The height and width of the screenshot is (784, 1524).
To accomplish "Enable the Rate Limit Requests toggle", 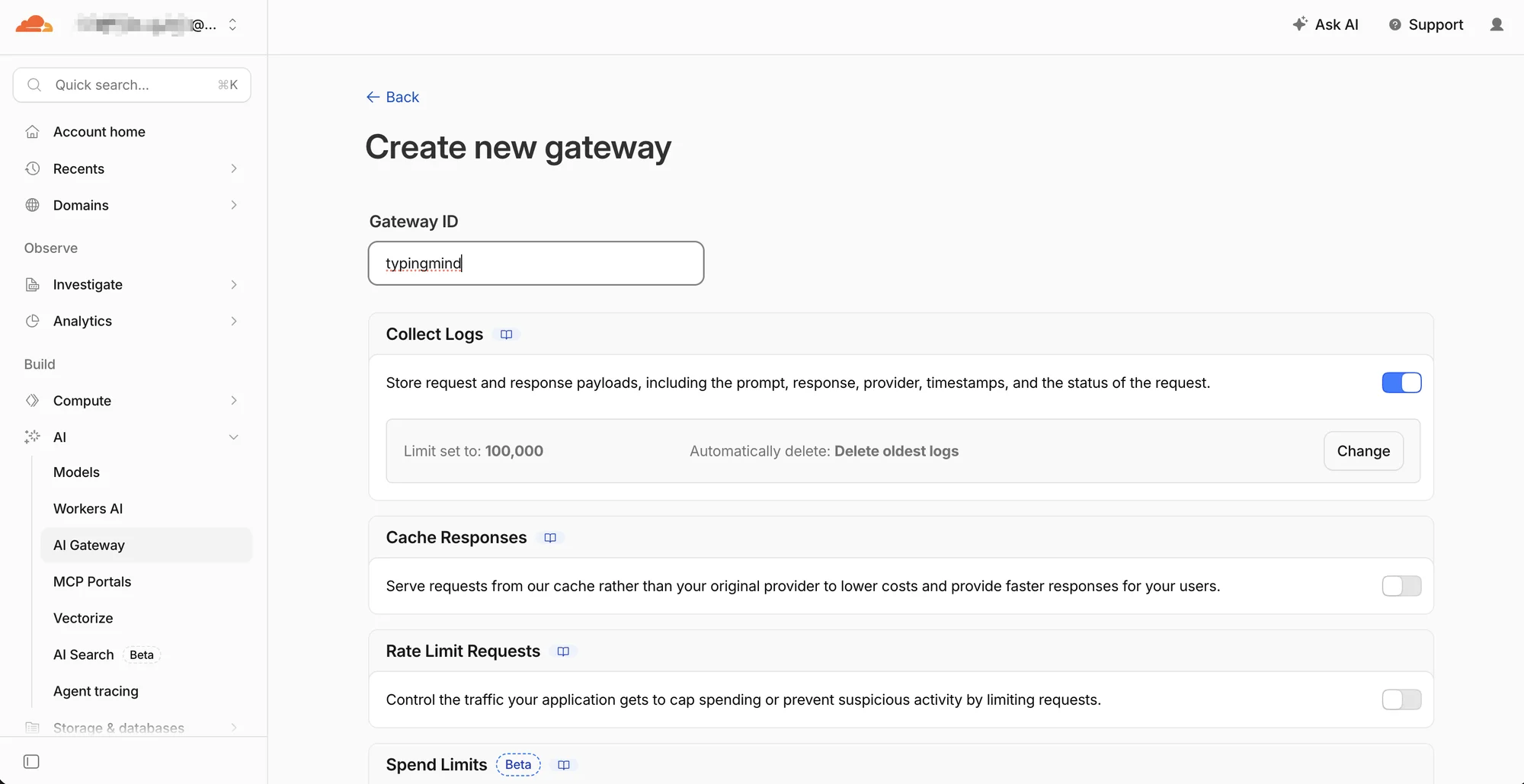I will click(1402, 699).
